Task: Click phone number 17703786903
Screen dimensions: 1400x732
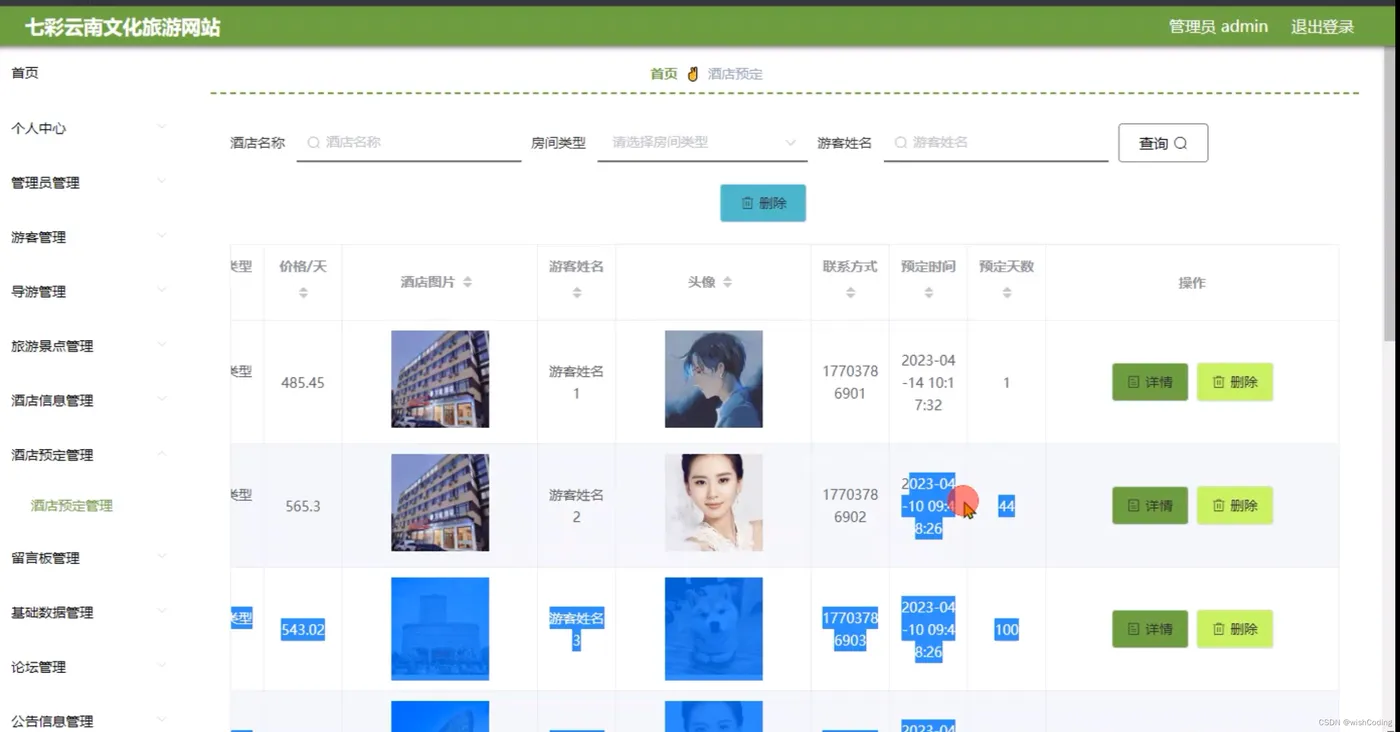Action: tap(850, 629)
